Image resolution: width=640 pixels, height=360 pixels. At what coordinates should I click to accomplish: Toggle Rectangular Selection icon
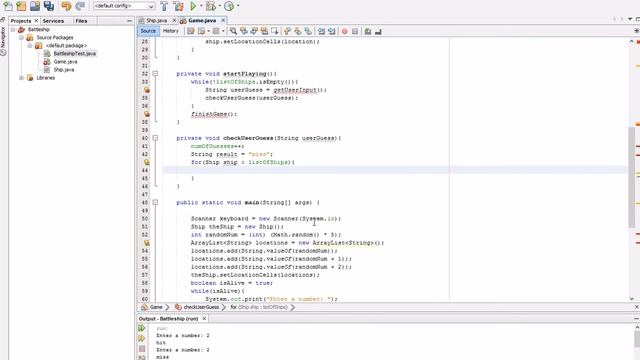tap(275, 31)
